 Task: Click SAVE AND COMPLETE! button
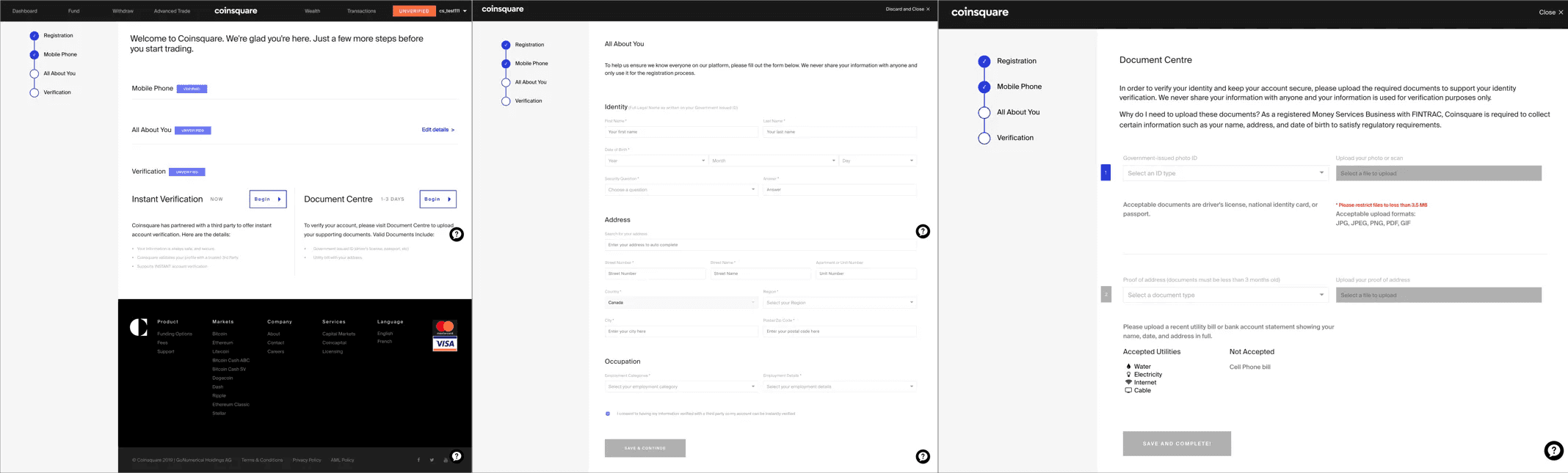[x=1177, y=444]
